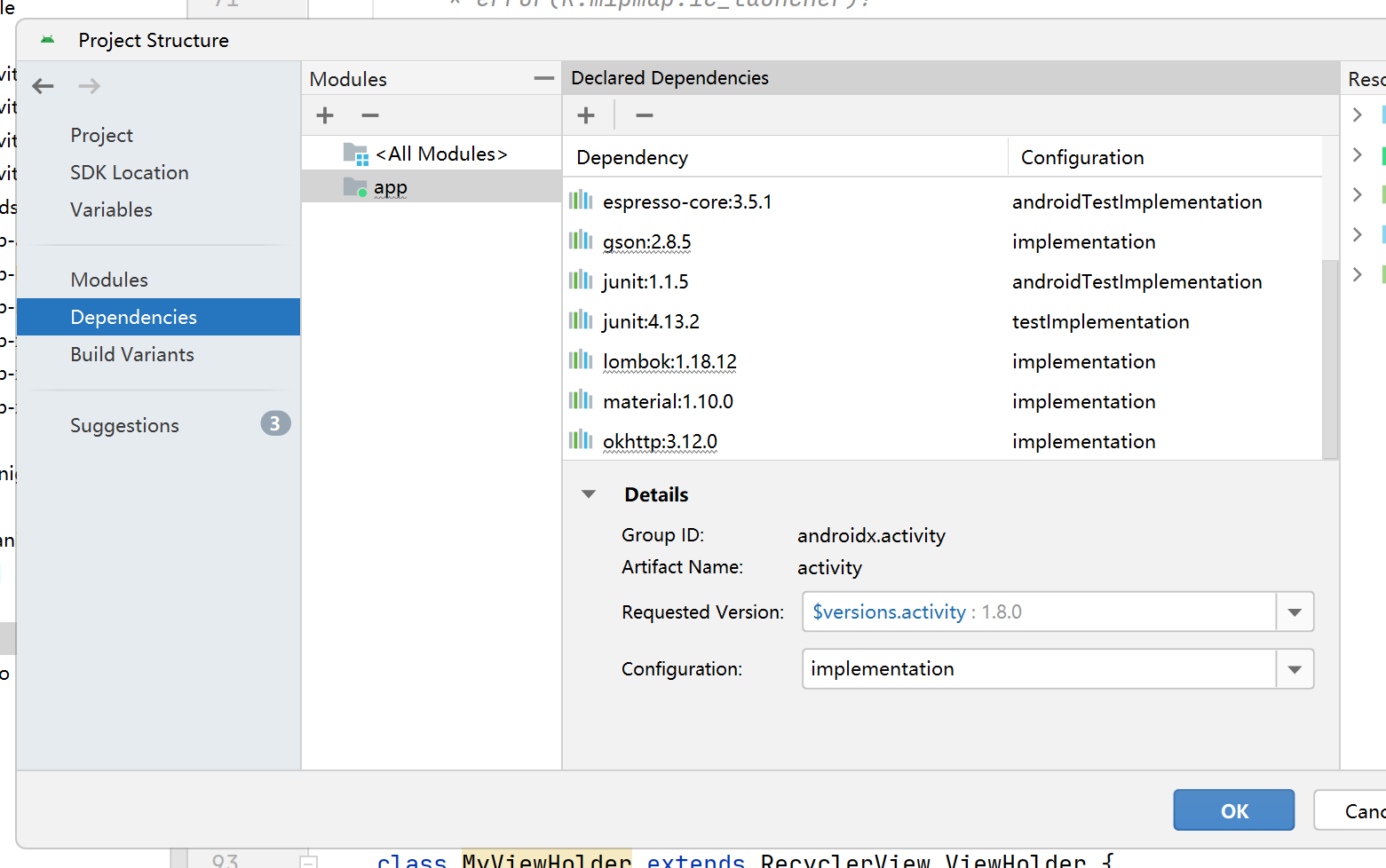Click androidTestImplementation configuration of espresso-core

[x=1137, y=201]
